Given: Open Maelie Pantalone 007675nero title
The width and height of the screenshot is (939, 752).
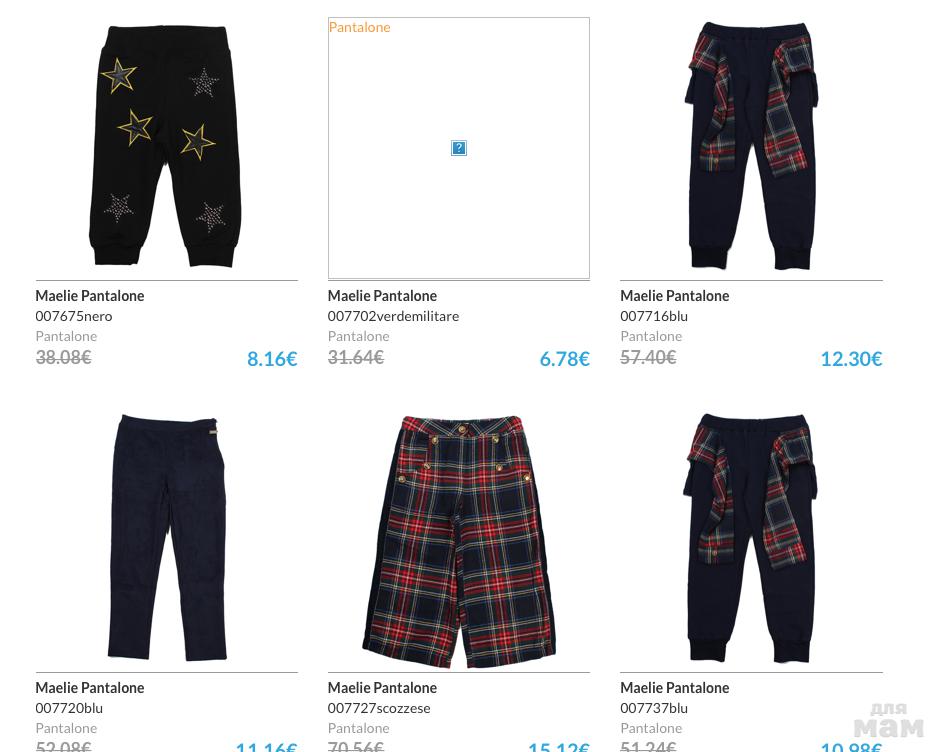Looking at the screenshot, I should point(90,296).
